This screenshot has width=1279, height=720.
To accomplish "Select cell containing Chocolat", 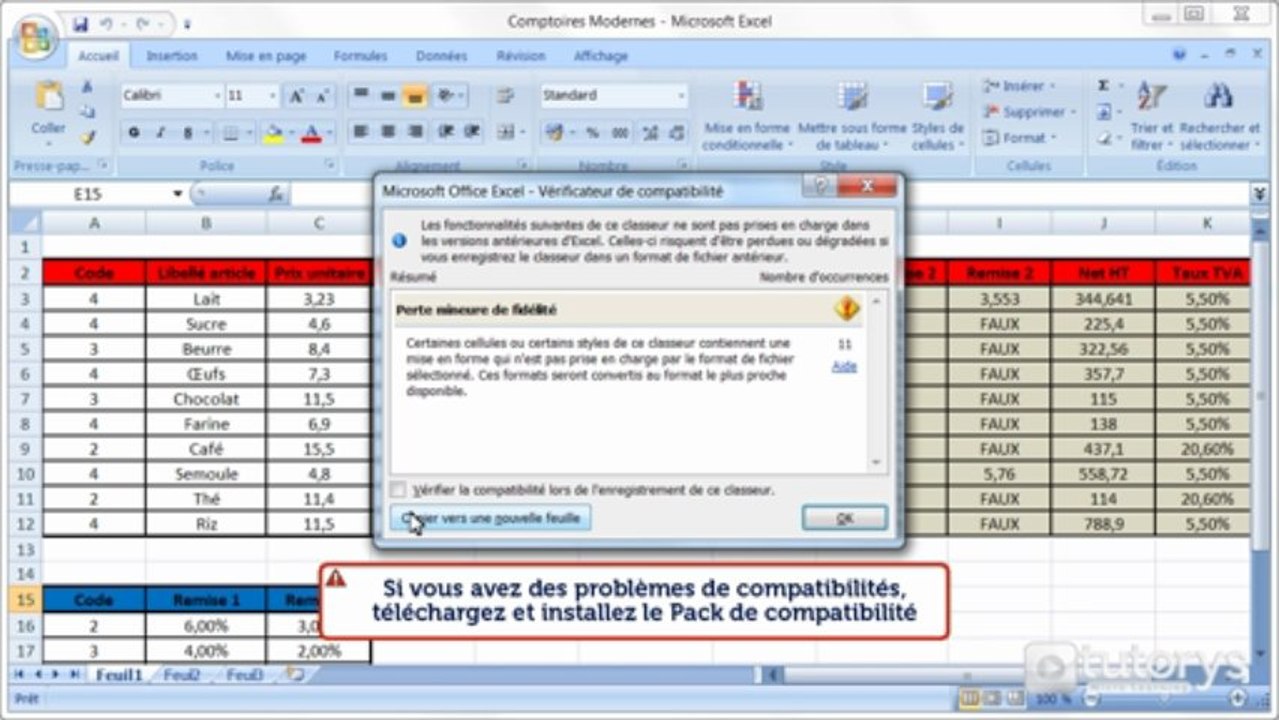I will click(x=206, y=399).
